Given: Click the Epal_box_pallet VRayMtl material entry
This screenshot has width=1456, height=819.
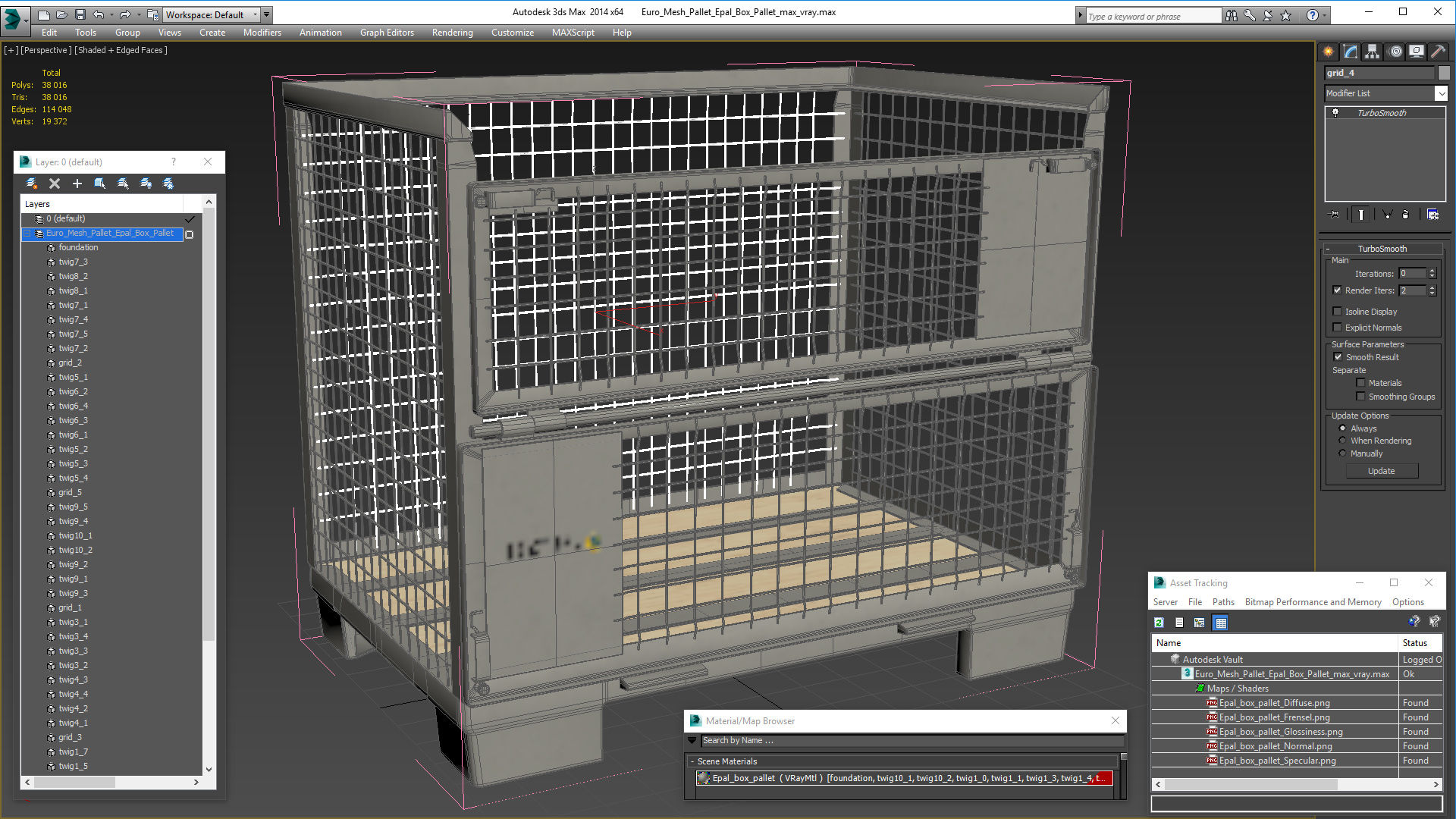Looking at the screenshot, I should 904,778.
